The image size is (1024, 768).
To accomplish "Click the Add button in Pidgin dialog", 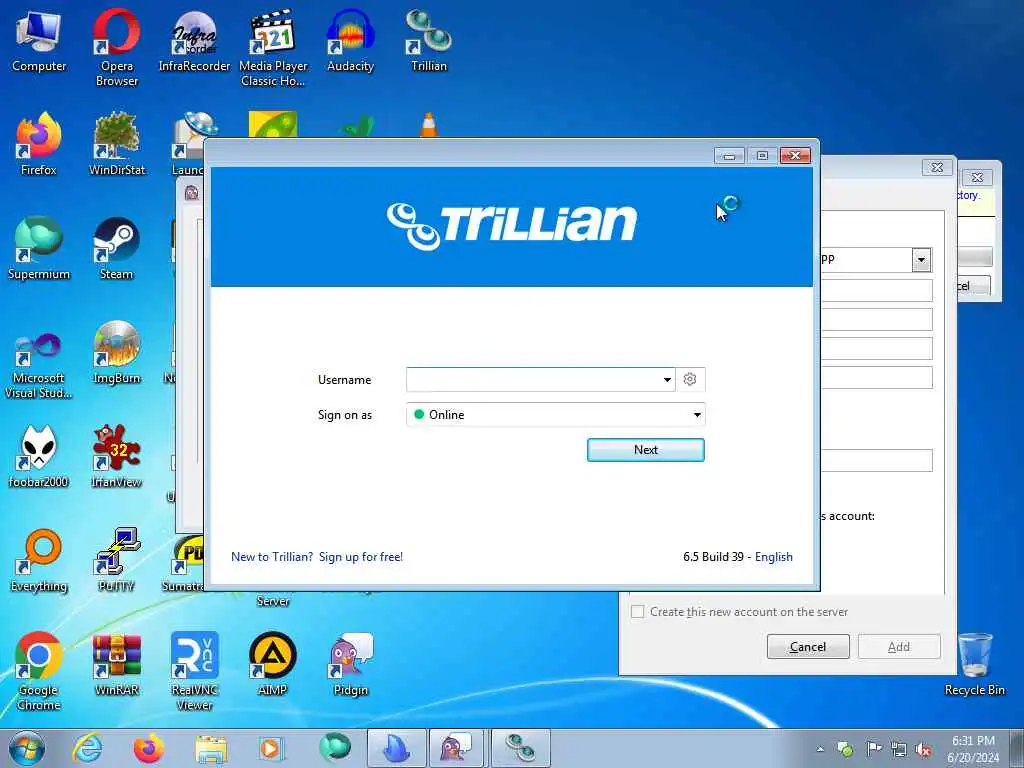I will (x=899, y=647).
